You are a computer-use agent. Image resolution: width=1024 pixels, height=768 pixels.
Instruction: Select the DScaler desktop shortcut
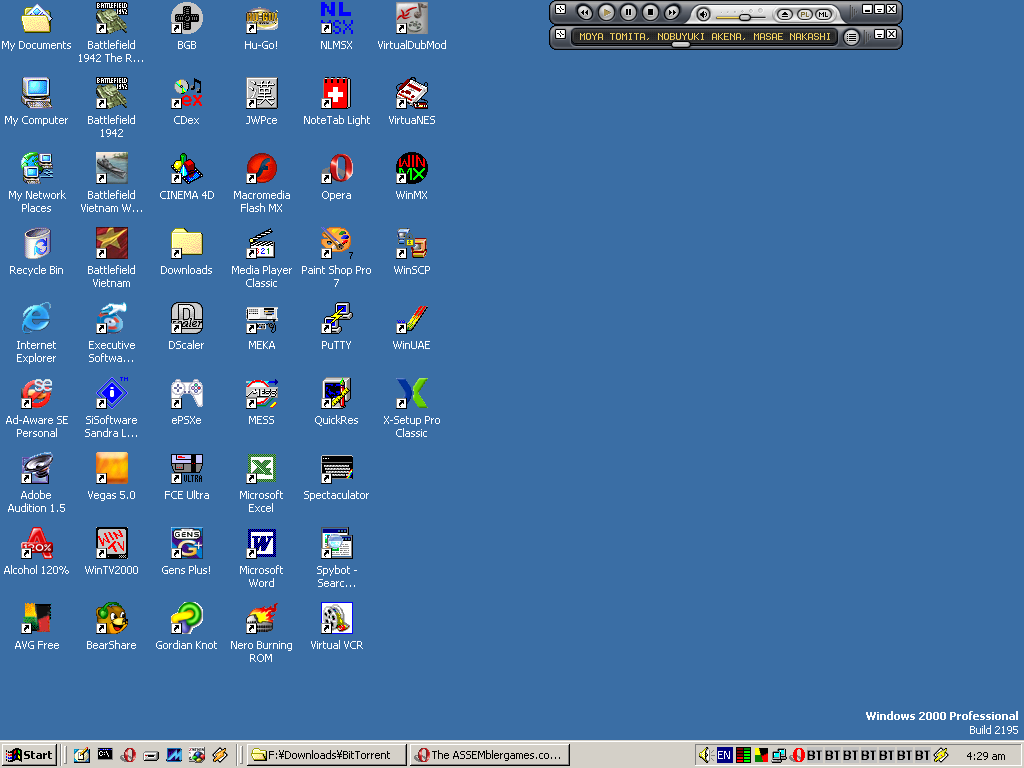click(x=186, y=327)
